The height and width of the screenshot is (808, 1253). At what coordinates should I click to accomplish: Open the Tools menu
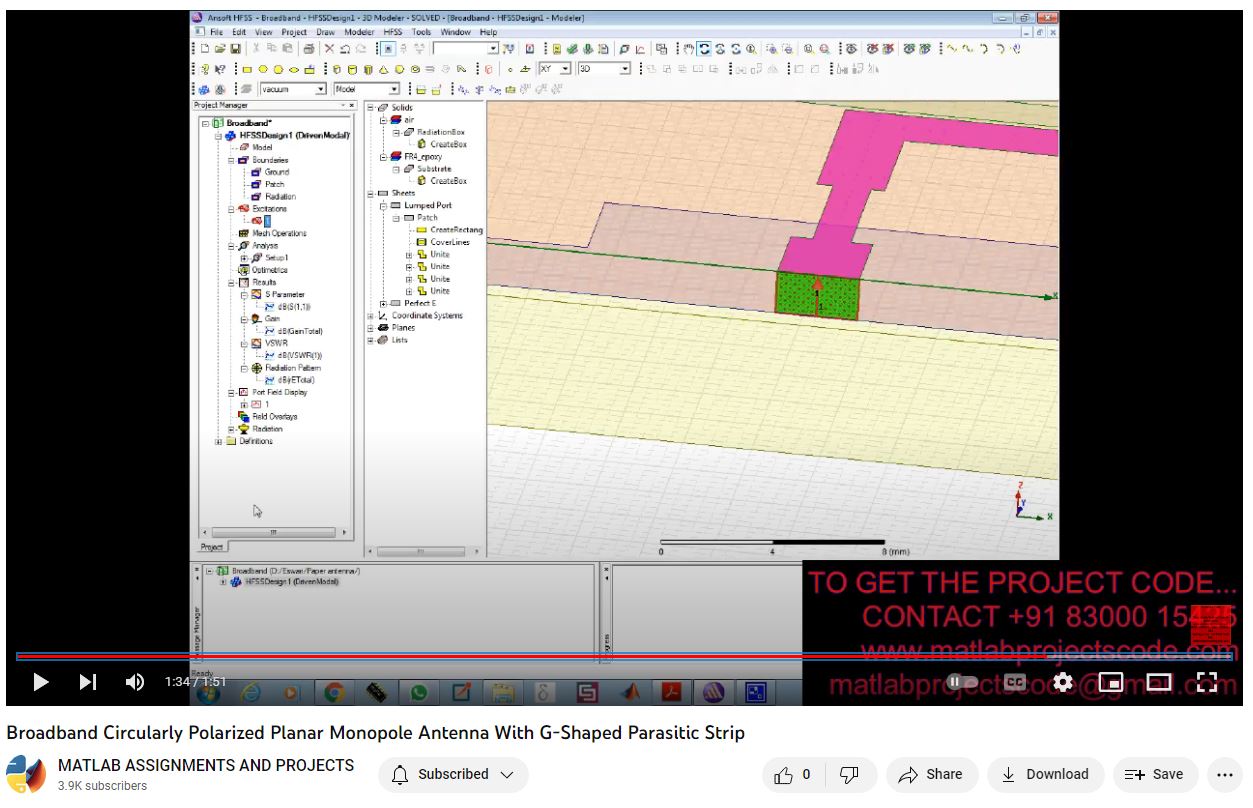coord(422,32)
